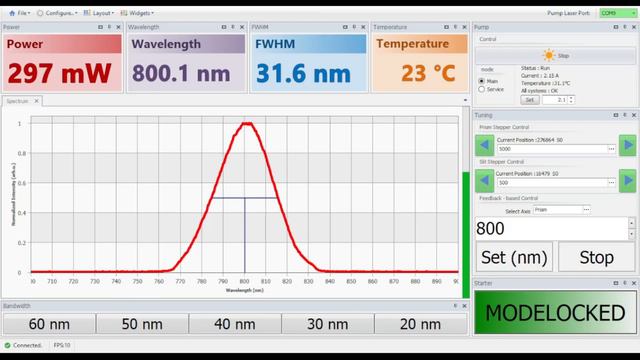Click the pump current value field 2.1
The height and width of the screenshot is (360, 640).
(555, 100)
